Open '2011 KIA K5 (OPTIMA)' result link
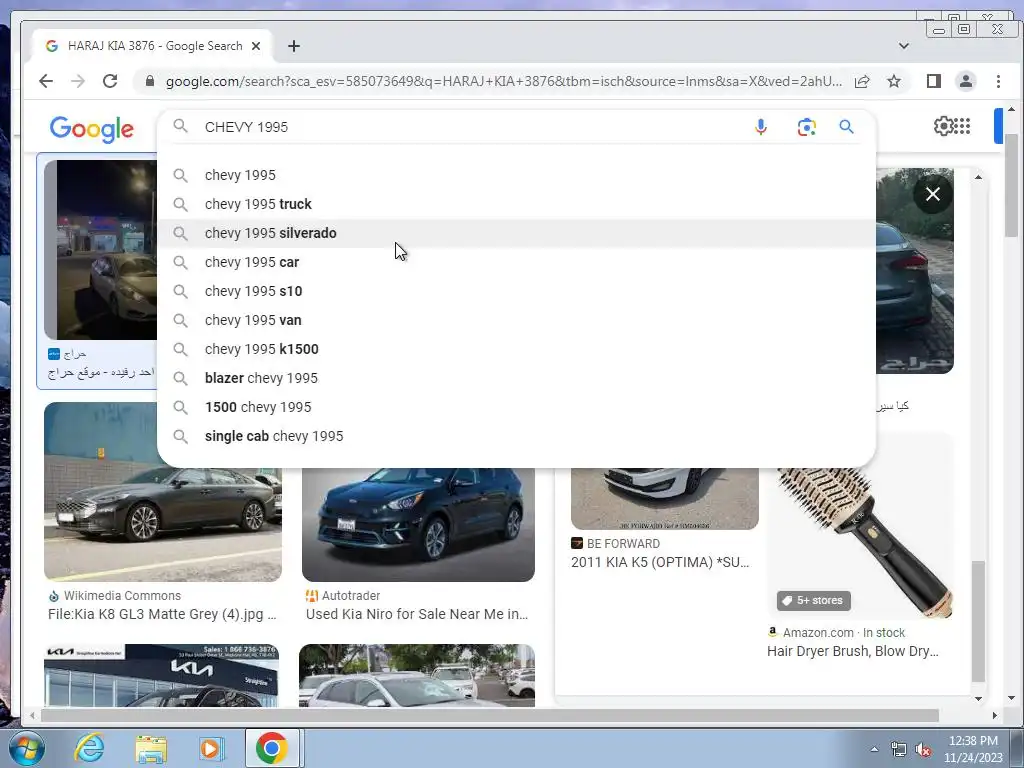 660,562
